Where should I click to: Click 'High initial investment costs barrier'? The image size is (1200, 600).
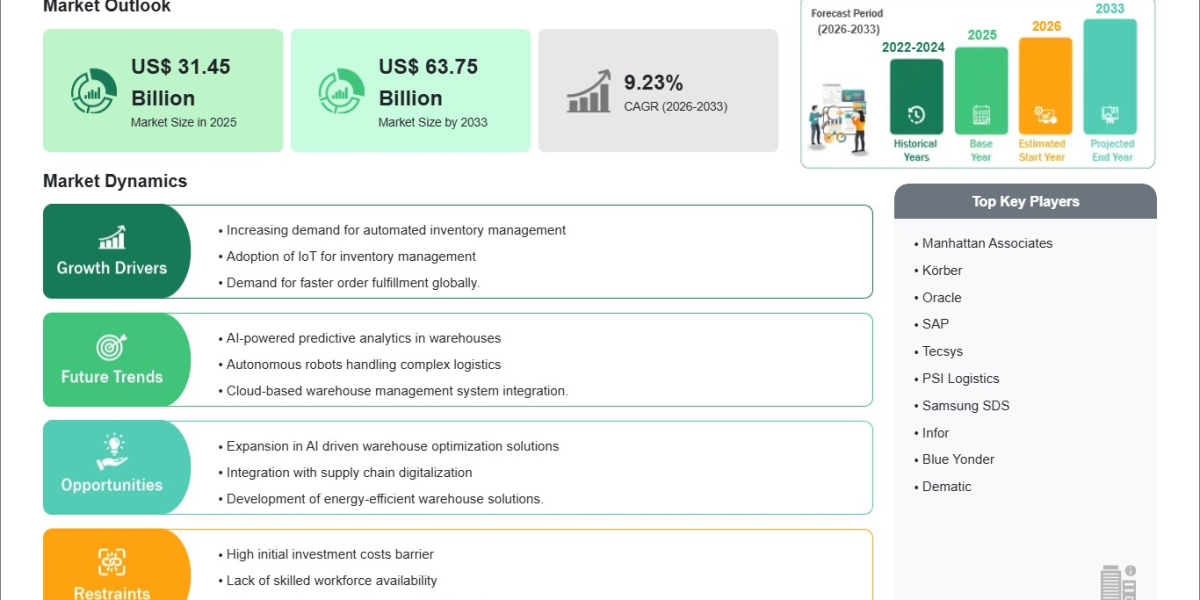click(330, 554)
